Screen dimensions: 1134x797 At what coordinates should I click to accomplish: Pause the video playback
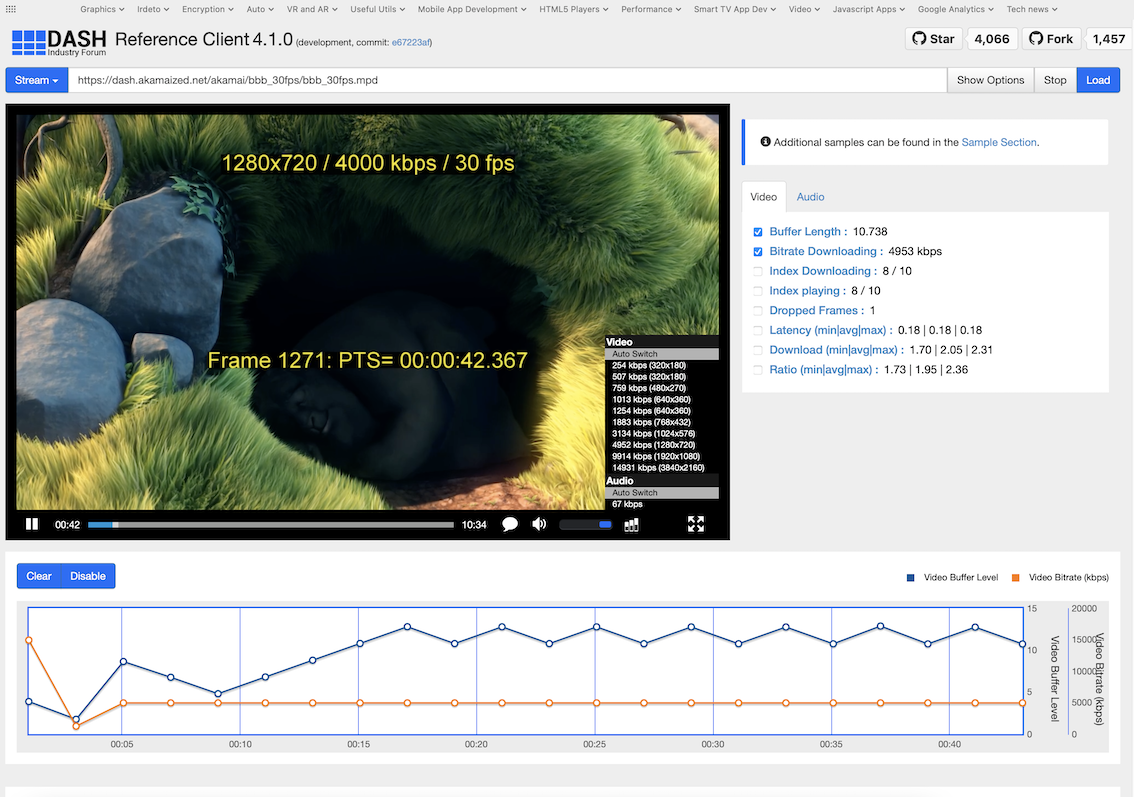click(x=32, y=524)
